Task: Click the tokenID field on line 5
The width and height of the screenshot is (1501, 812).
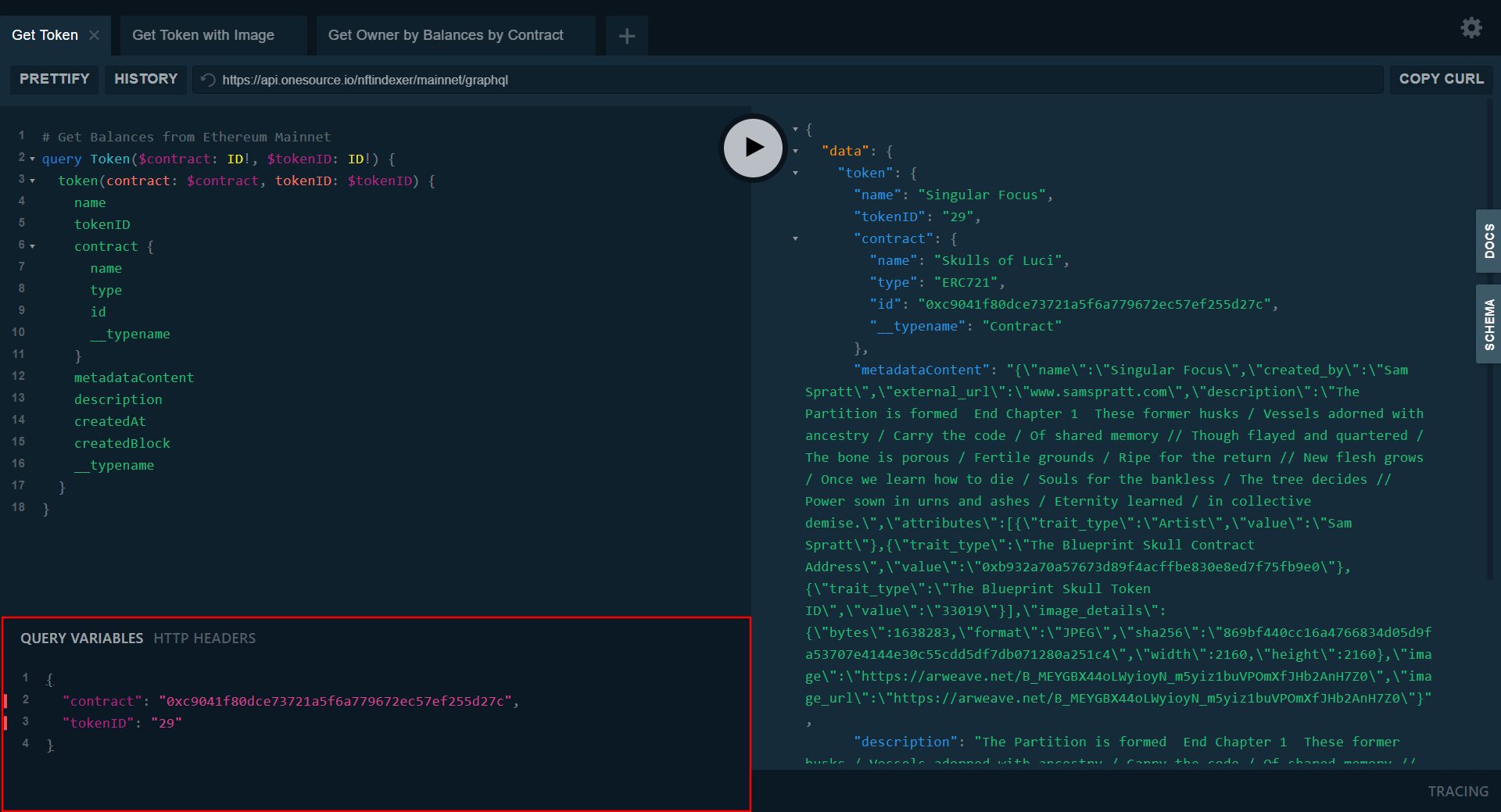Action: coord(102,224)
